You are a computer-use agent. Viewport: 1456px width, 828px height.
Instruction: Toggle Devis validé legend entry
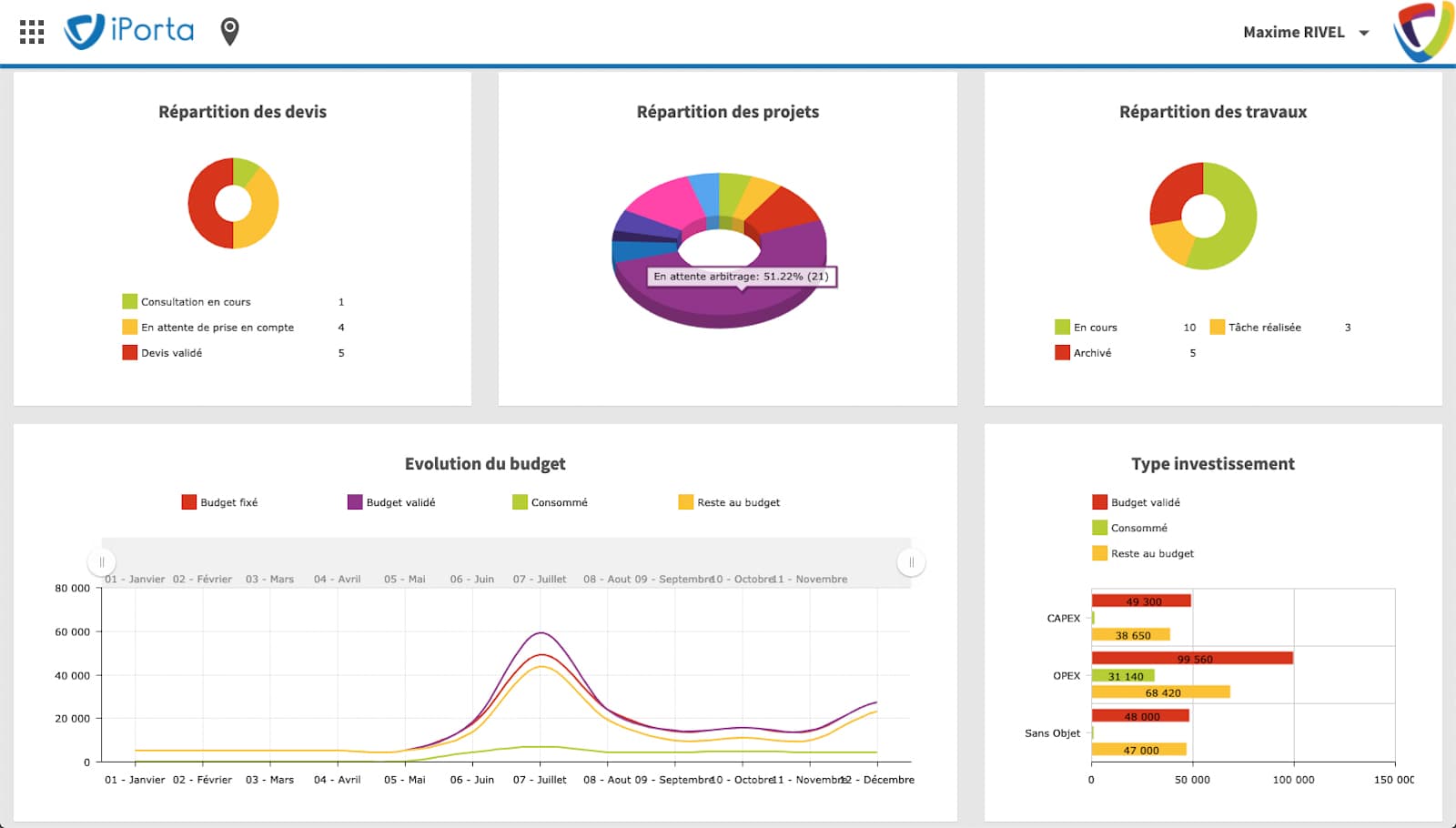click(163, 352)
